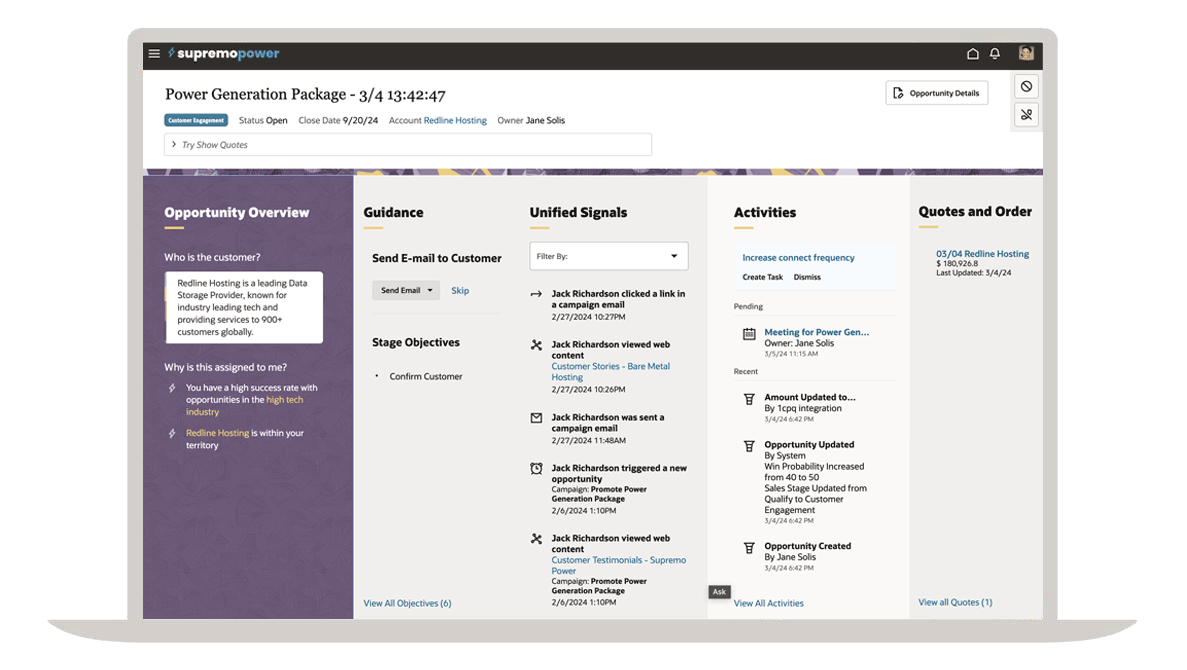The width and height of the screenshot is (1187, 670).
Task: Click alarm clock icon for triggered opportunity
Action: pyautogui.click(x=536, y=469)
